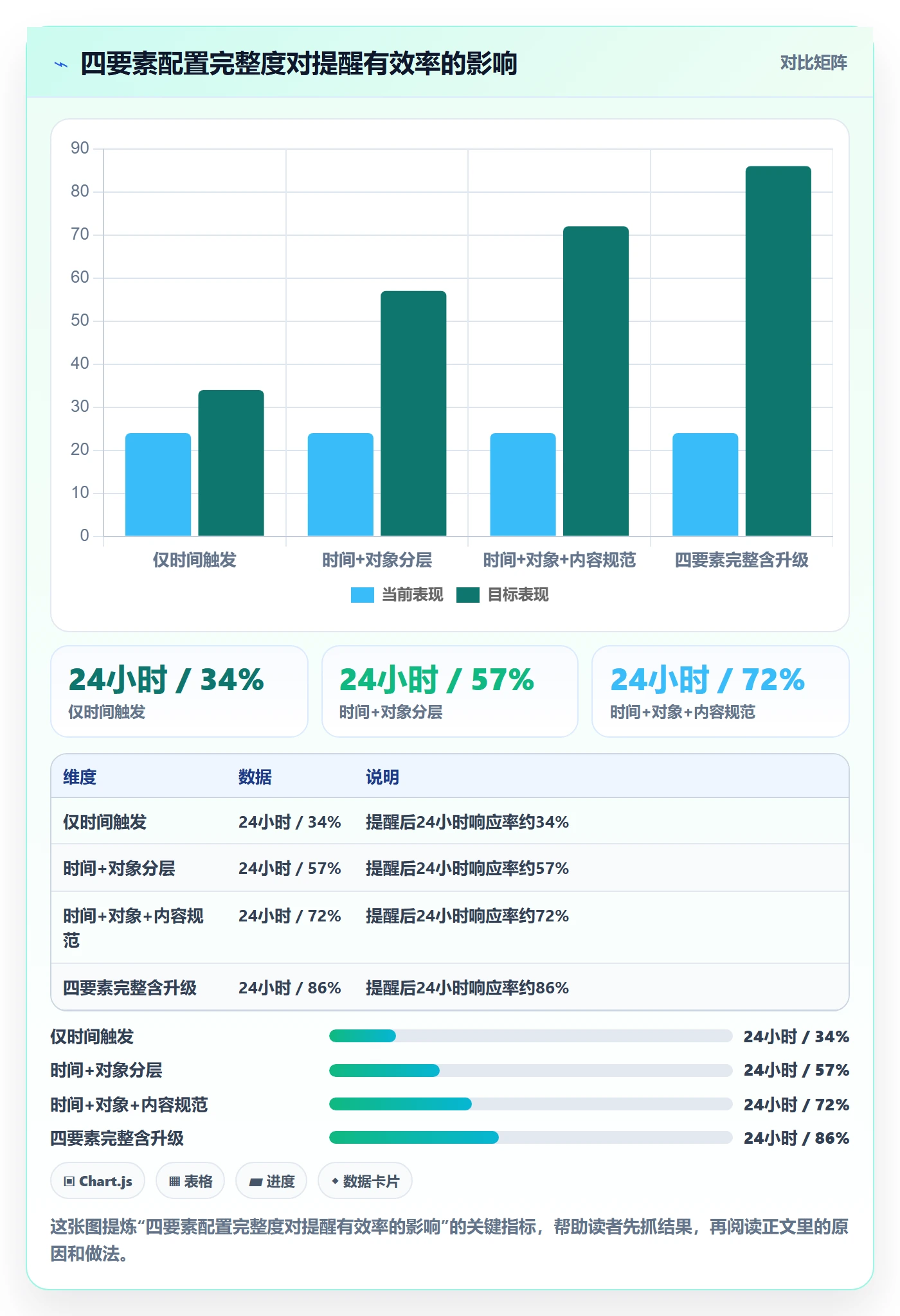Image resolution: width=900 pixels, height=1316 pixels.
Task: Open the 24小时 / 34% data card
Action: click(179, 691)
